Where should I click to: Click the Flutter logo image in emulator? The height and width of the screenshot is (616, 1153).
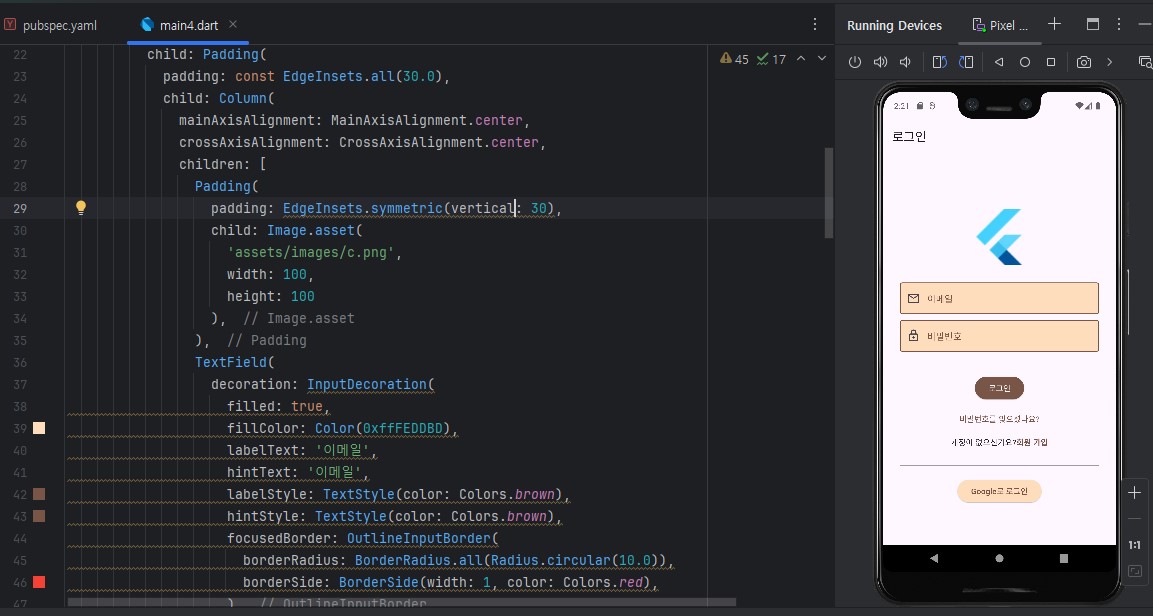coord(999,237)
